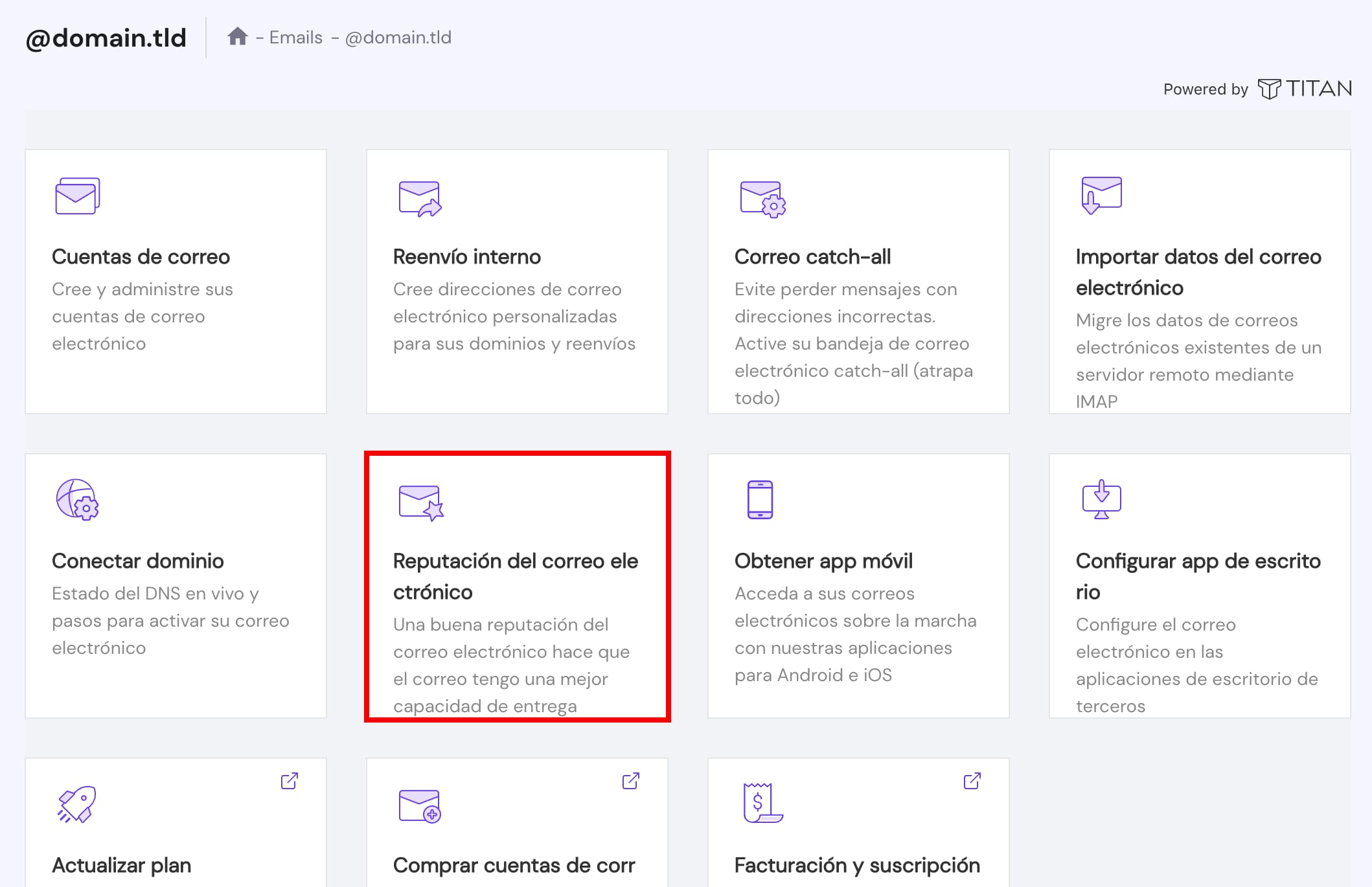Click the email reputation star envelope icon
The width and height of the screenshot is (1372, 887).
point(421,502)
